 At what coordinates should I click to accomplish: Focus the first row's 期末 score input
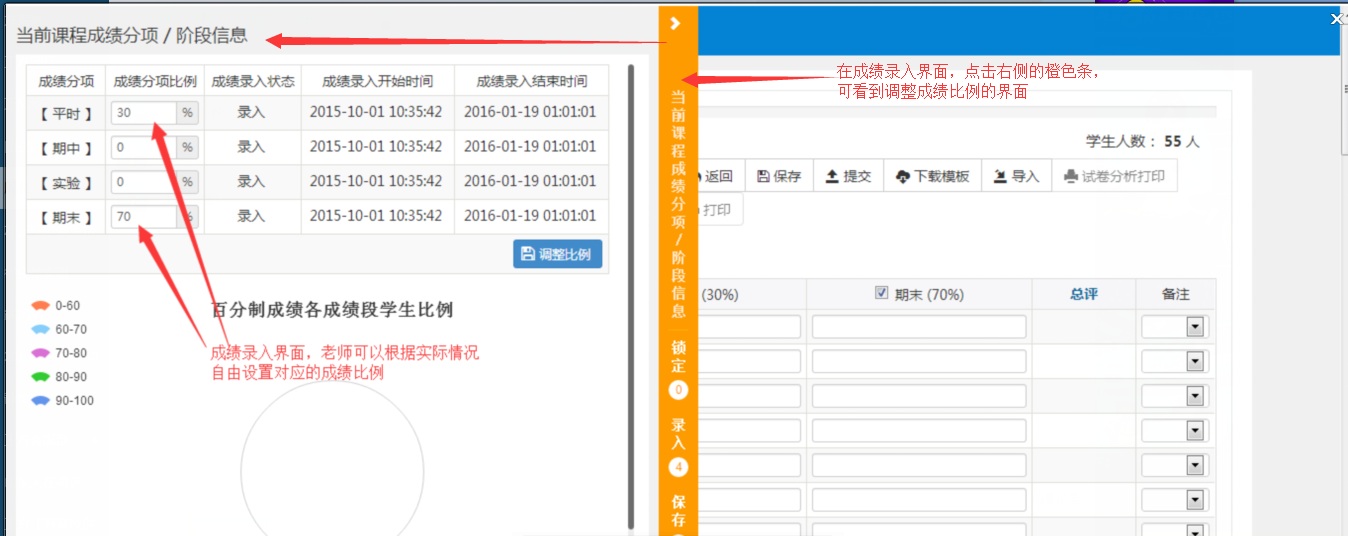(919, 327)
